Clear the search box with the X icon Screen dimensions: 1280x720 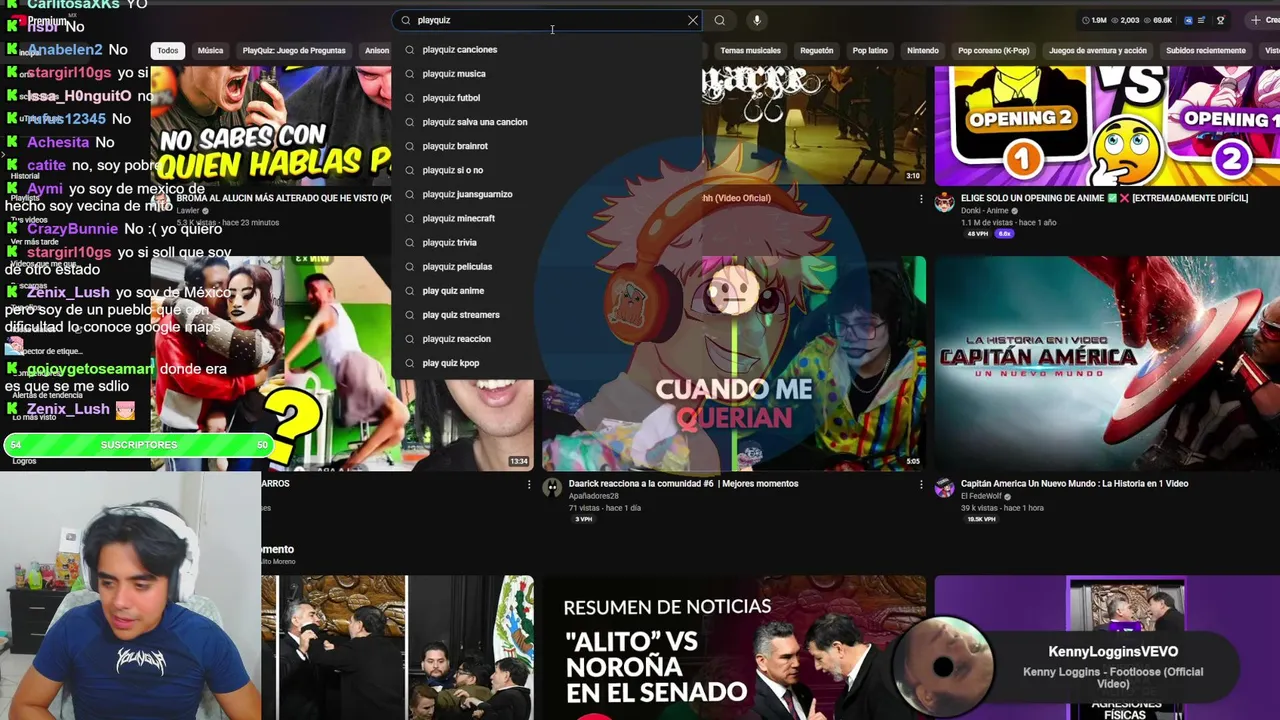(692, 20)
